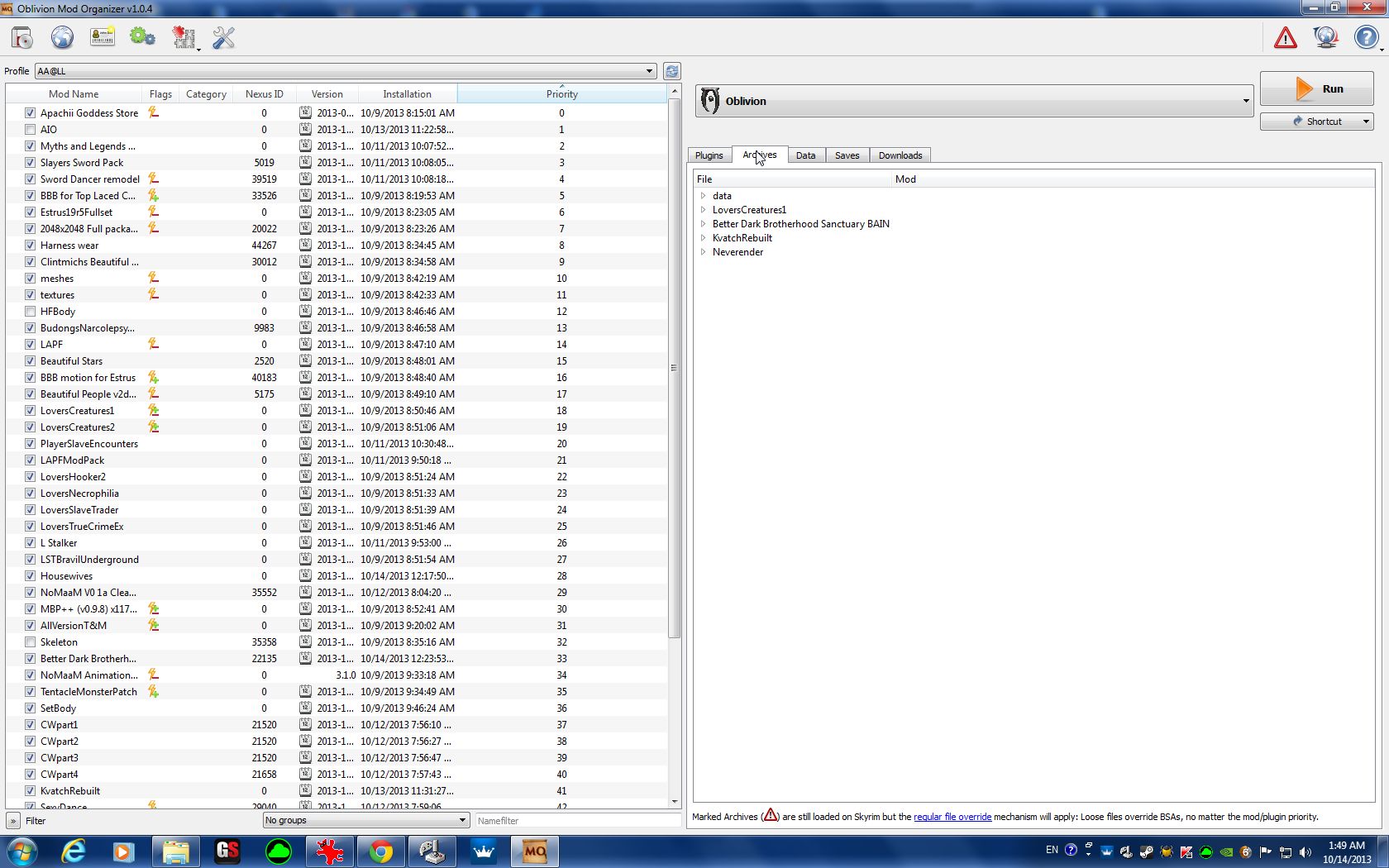Image resolution: width=1389 pixels, height=868 pixels.
Task: Uncheck the Beautiful Stars mod
Action: point(30,360)
